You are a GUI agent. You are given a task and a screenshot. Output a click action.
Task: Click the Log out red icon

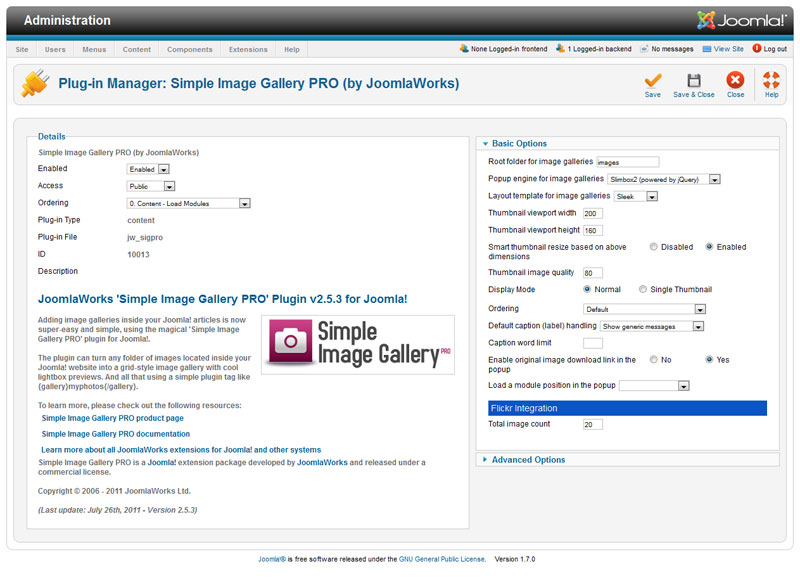tap(757, 48)
